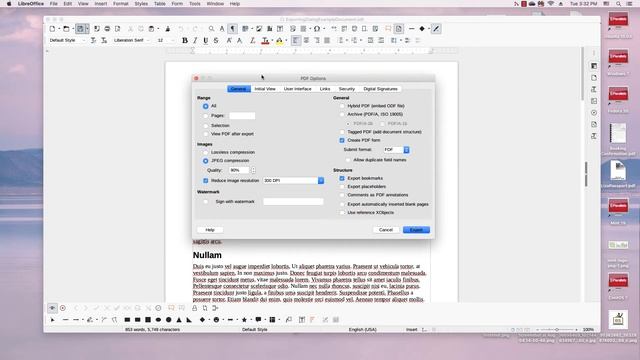
Task: Click the Draw functions pencil icon
Action: point(436,29)
